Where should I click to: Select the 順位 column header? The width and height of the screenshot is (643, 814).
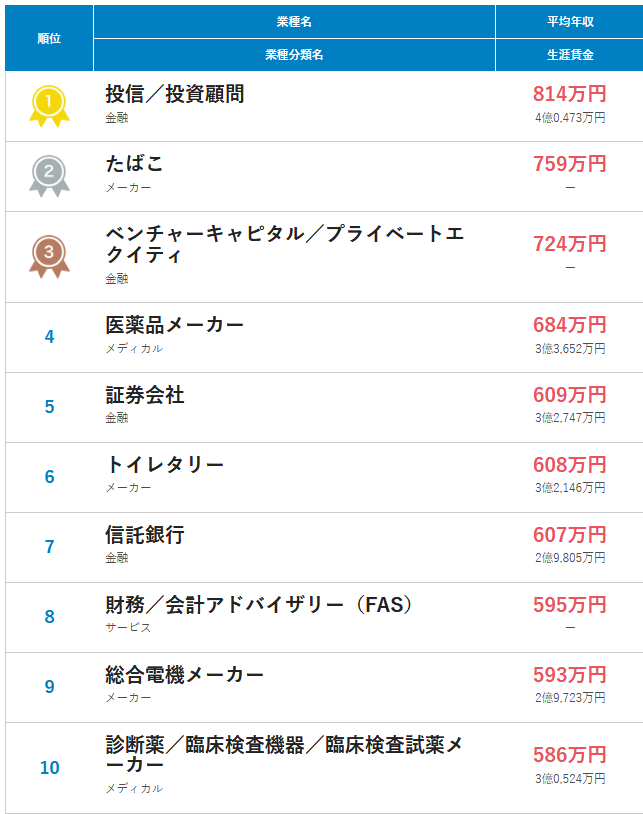click(x=49, y=38)
